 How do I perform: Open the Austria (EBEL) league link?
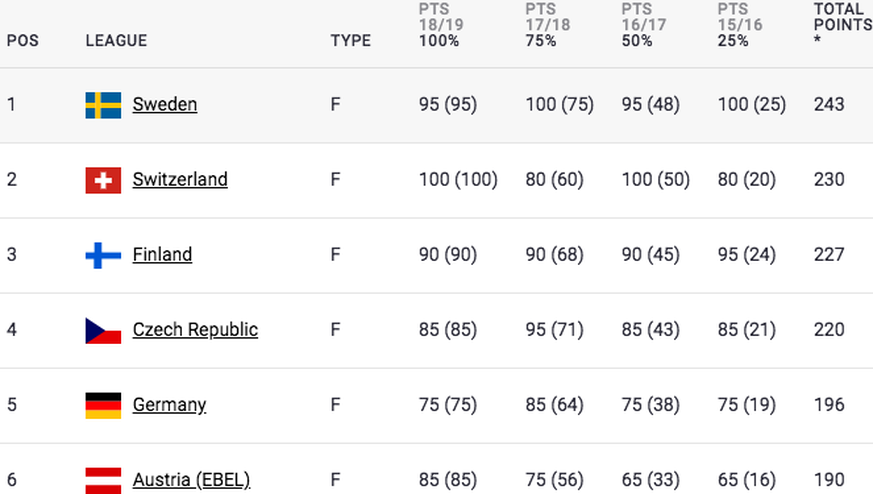click(x=191, y=480)
